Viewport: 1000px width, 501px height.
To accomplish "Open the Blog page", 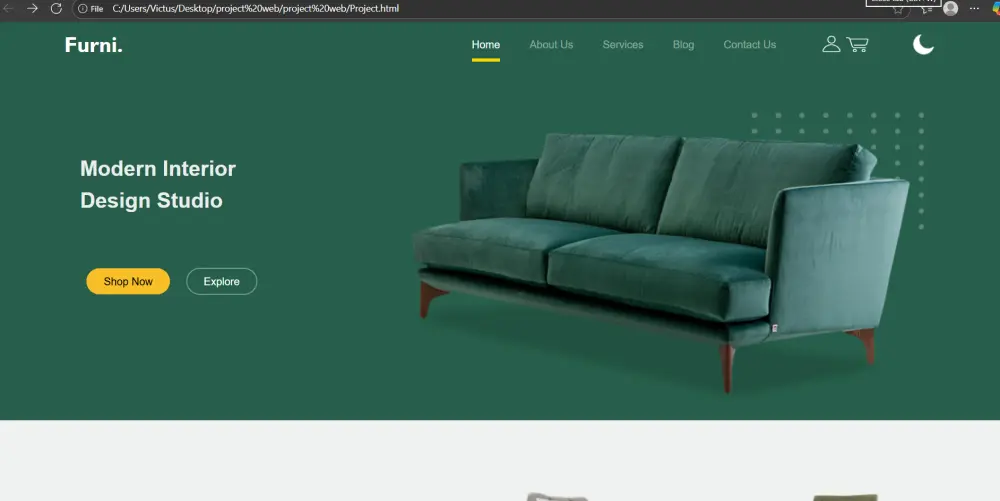I will [683, 45].
